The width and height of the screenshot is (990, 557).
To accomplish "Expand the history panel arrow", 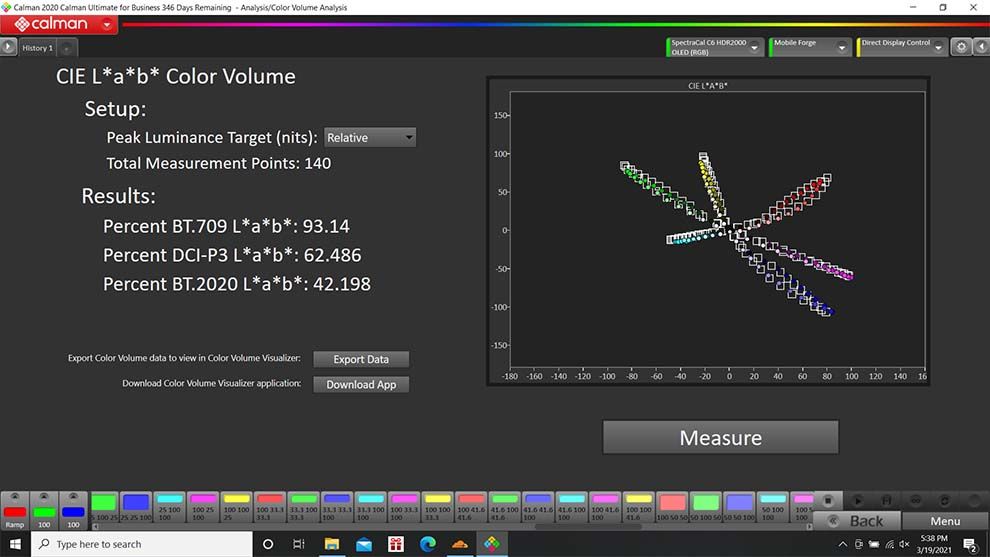I will 8,47.
